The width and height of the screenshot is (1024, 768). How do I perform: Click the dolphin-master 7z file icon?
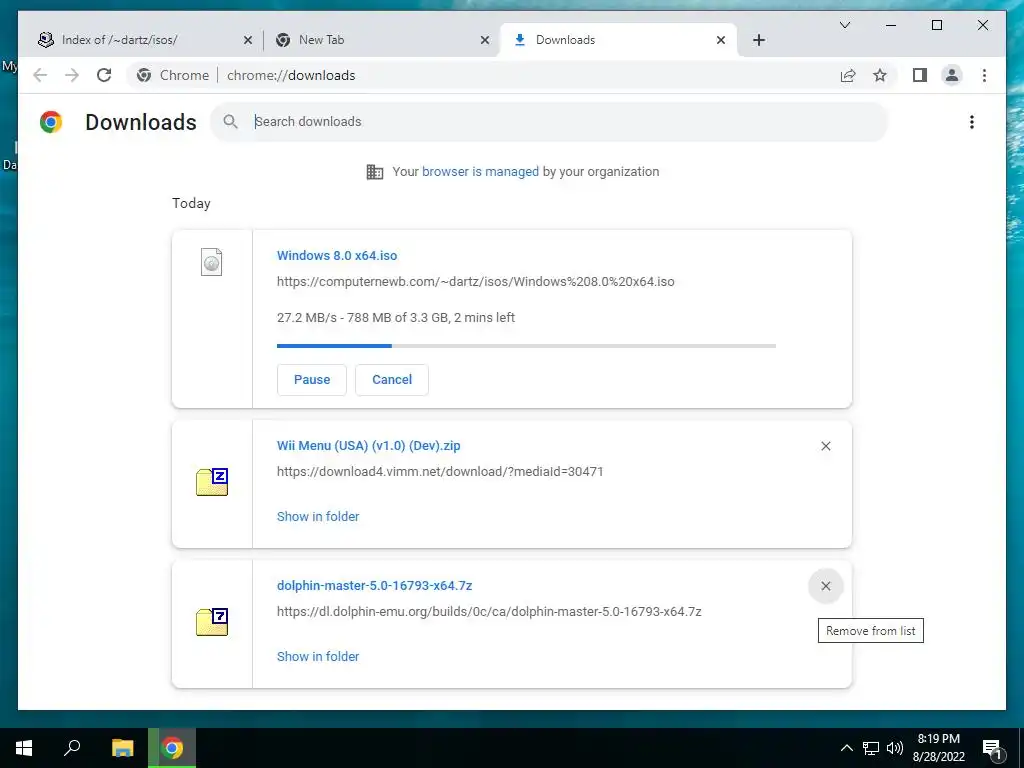[x=212, y=622]
